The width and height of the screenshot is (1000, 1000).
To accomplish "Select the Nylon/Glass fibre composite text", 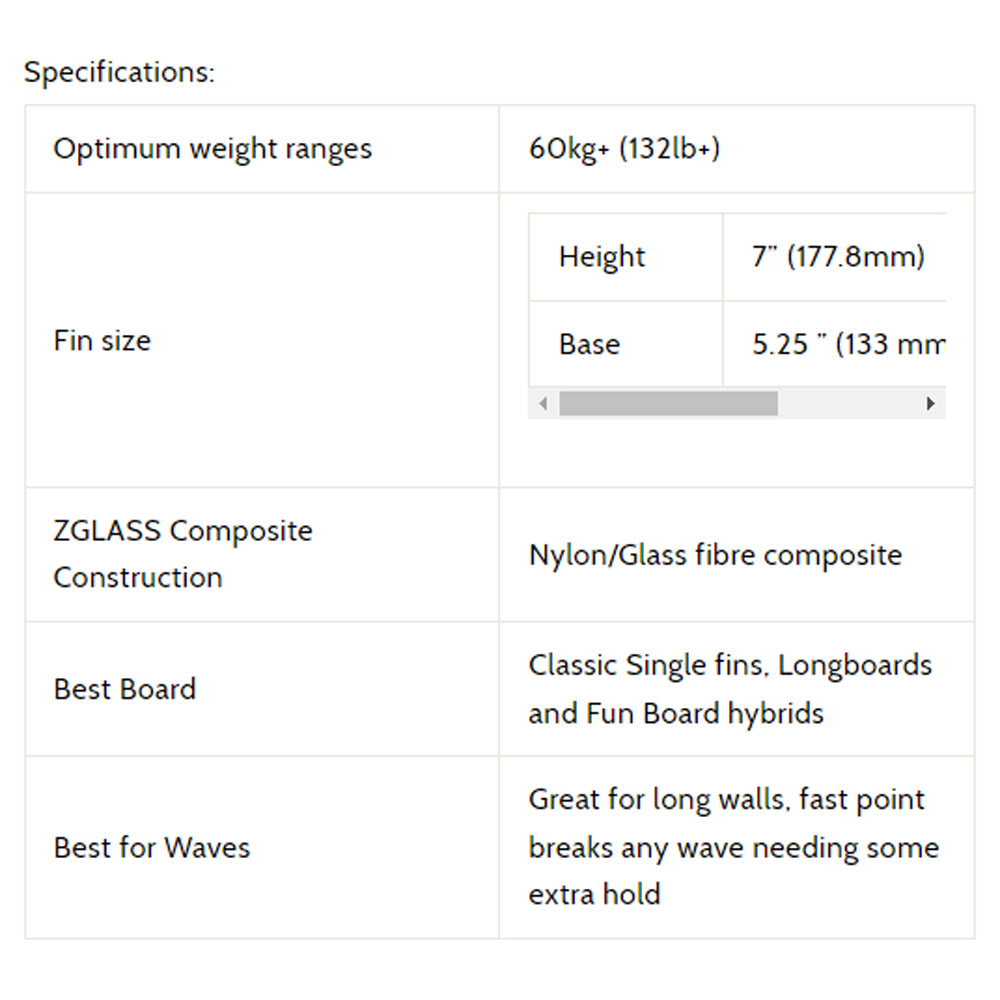I will [716, 555].
